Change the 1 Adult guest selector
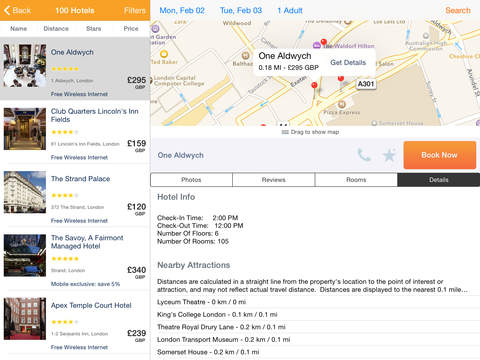 click(x=290, y=10)
